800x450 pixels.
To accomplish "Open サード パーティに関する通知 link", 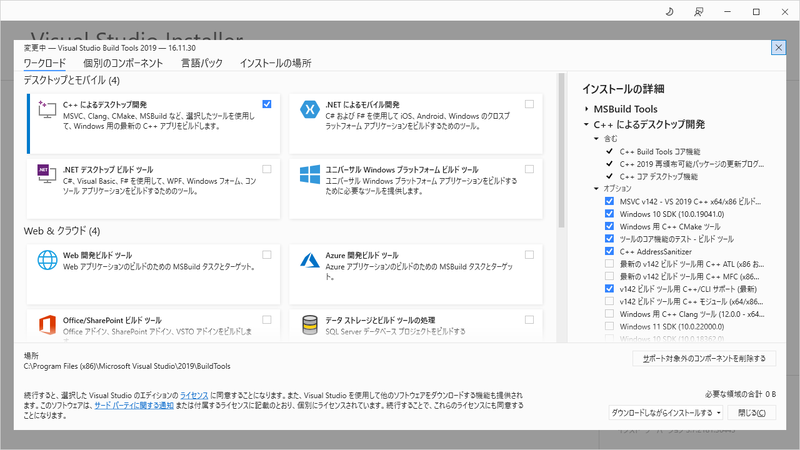I will point(134,406).
